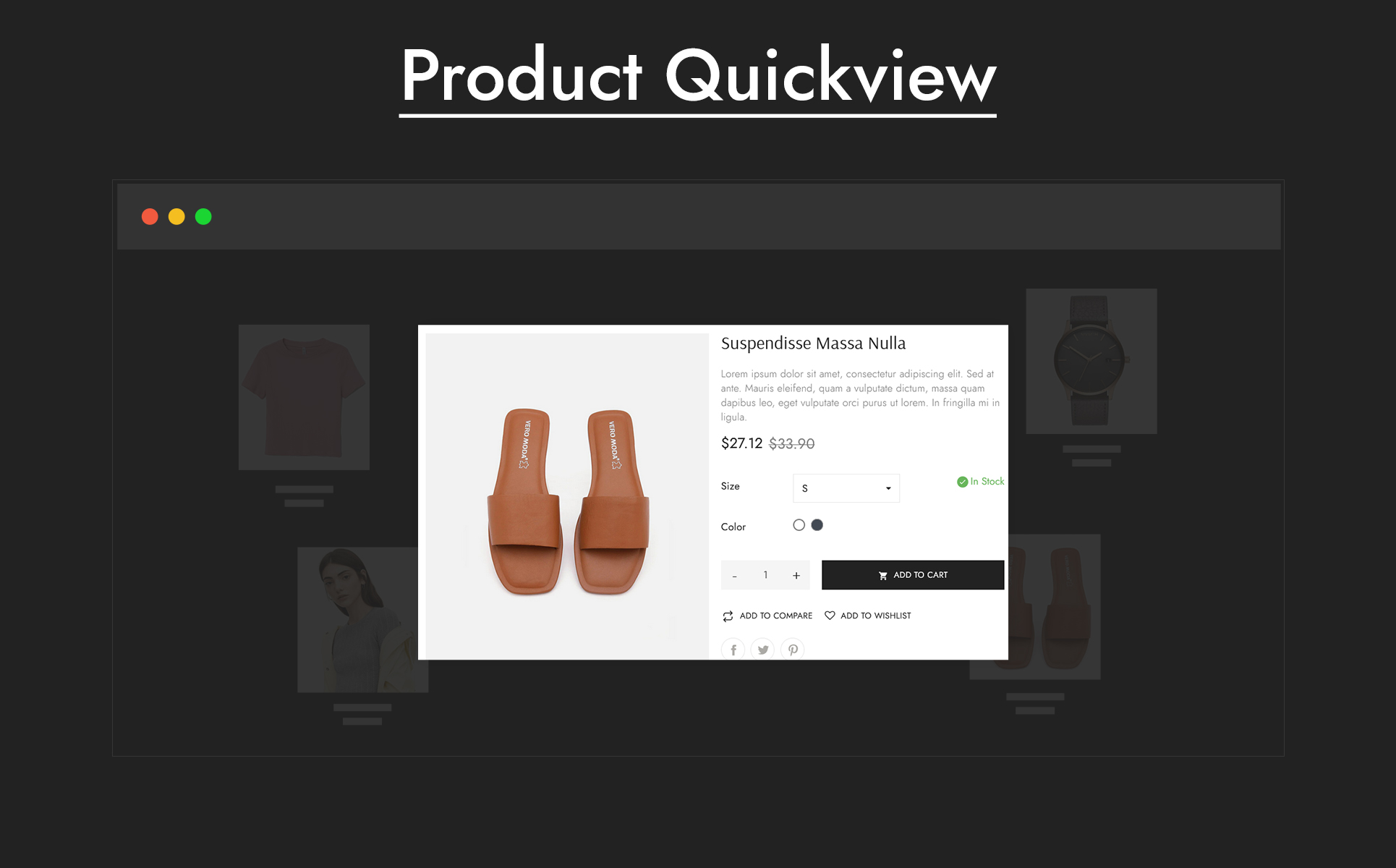Click the quantity field showing 1

coord(765,575)
